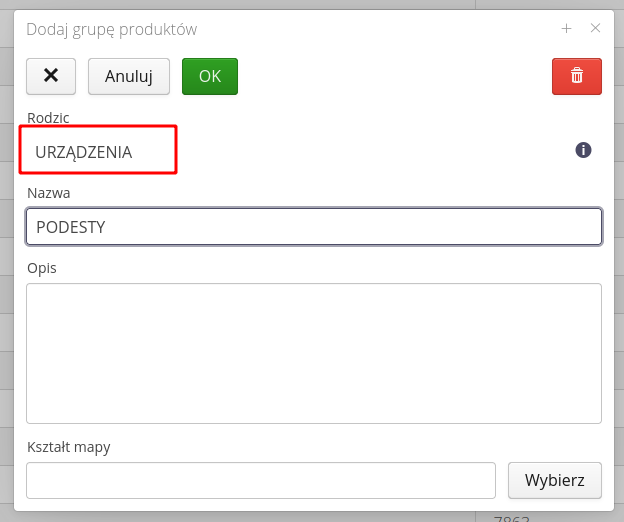Click the plus icon in dialog header
This screenshot has height=522, width=624.
click(566, 29)
